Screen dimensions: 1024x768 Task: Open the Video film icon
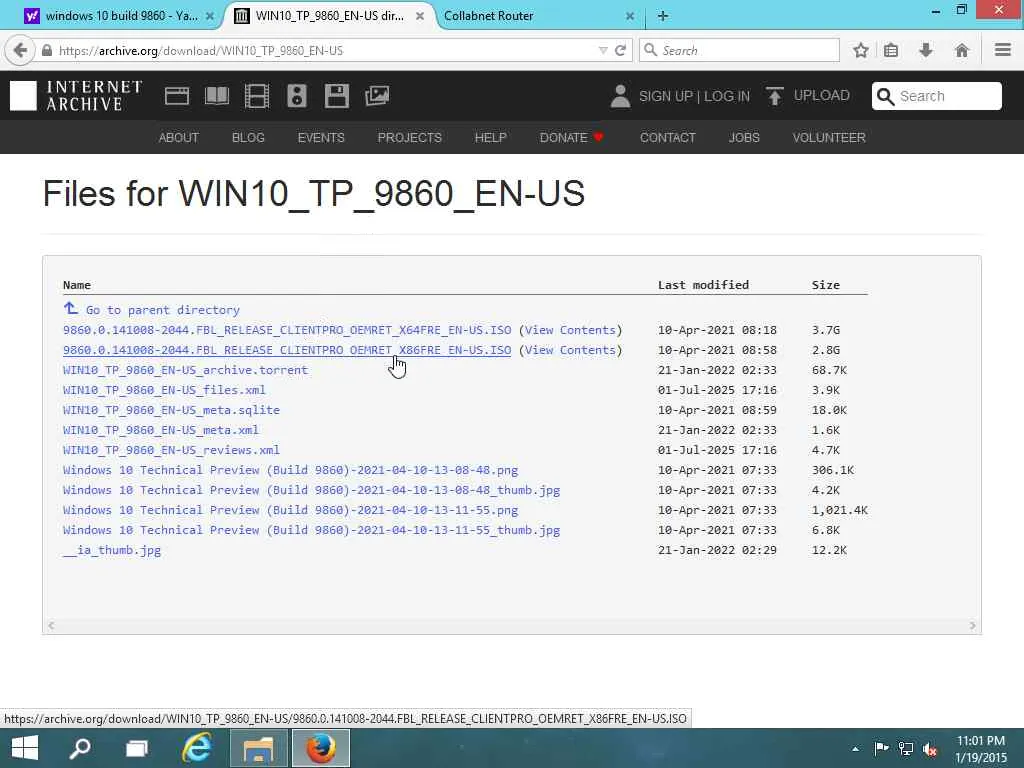[257, 96]
